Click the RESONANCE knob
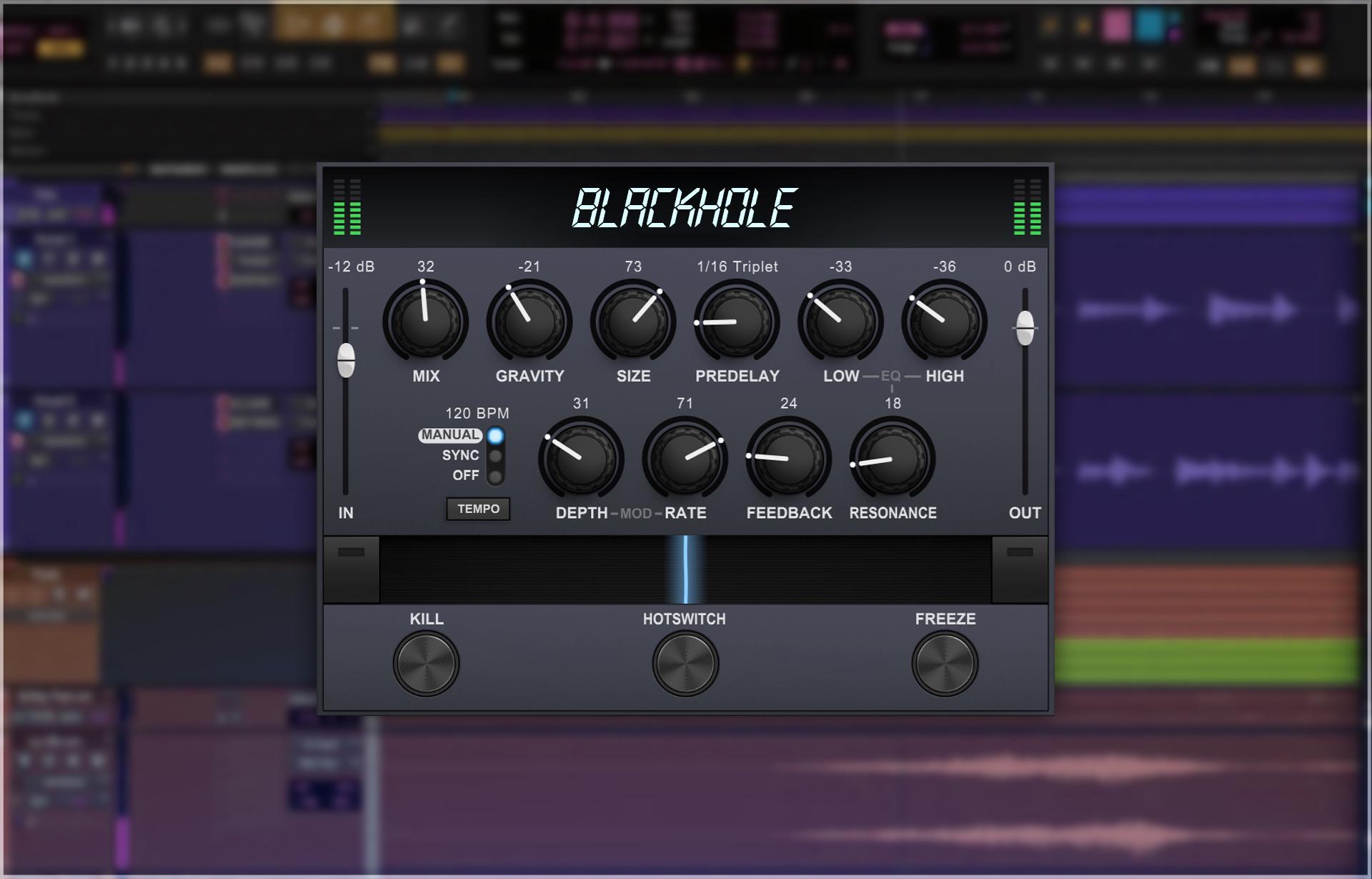Viewport: 1372px width, 879px height. coord(893,458)
